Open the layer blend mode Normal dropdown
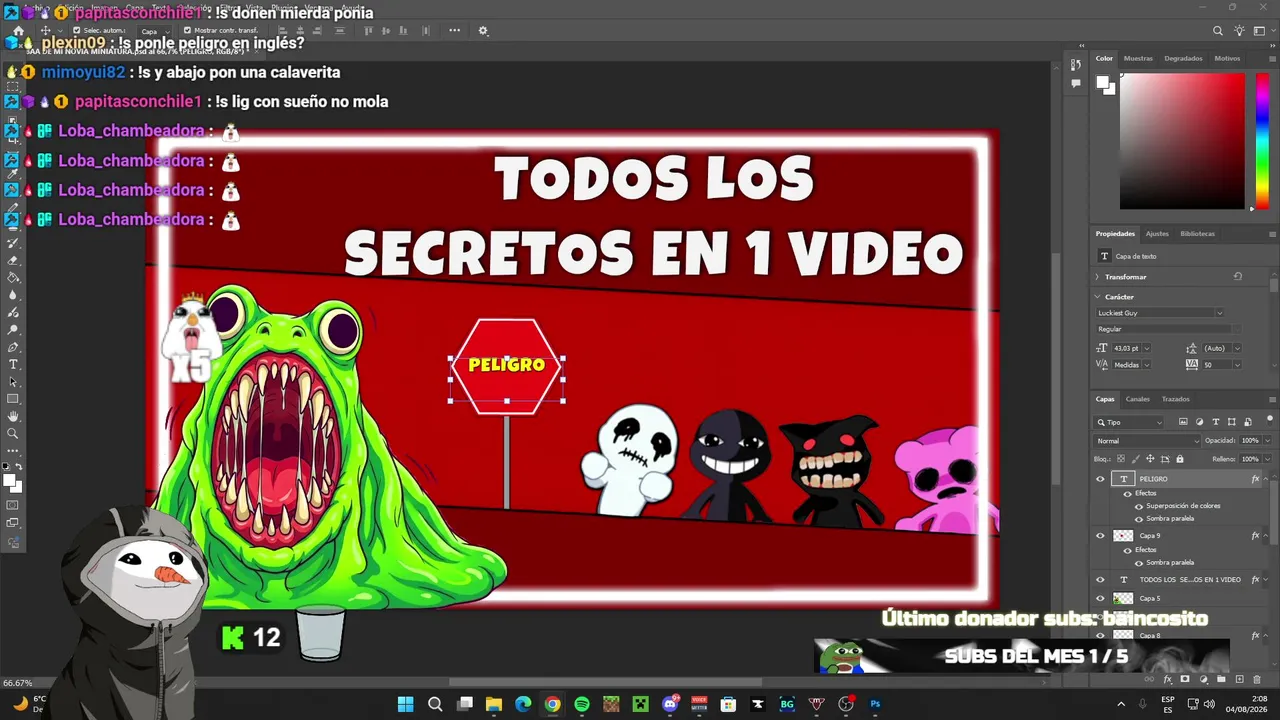The width and height of the screenshot is (1280, 720). 1148,441
